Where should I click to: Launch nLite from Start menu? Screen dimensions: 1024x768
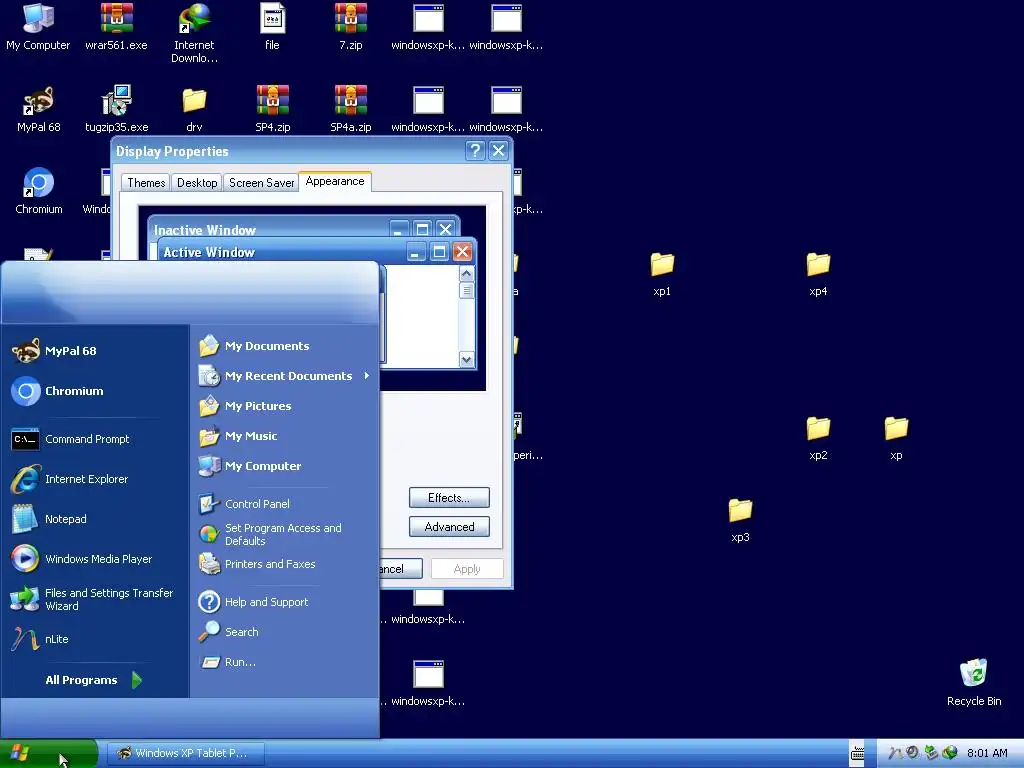click(x=95, y=639)
